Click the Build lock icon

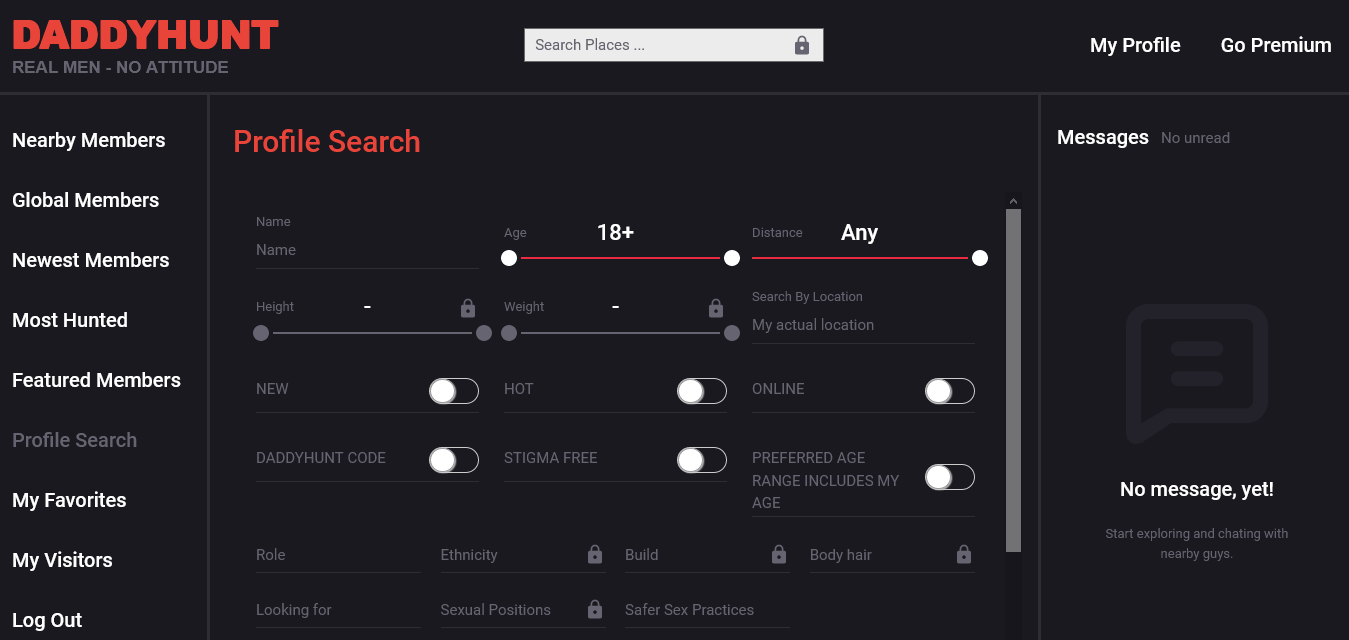click(x=779, y=554)
